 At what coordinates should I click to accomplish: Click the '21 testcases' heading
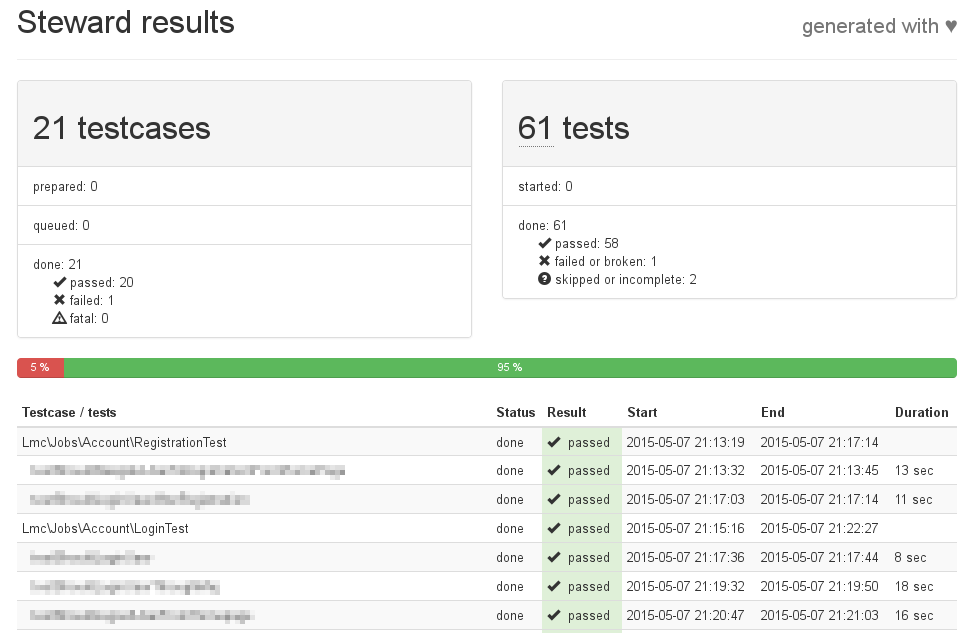[121, 128]
